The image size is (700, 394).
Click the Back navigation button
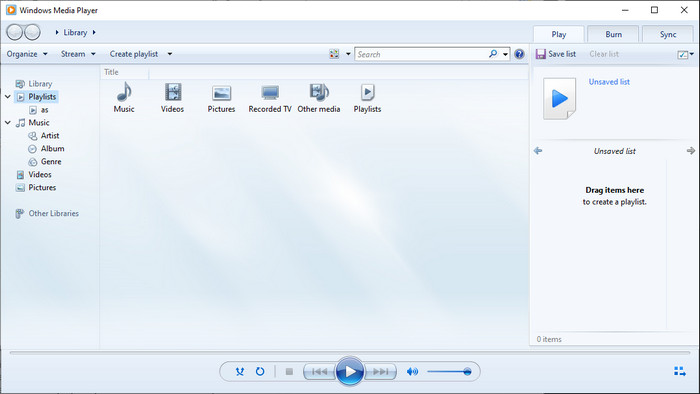coord(14,32)
